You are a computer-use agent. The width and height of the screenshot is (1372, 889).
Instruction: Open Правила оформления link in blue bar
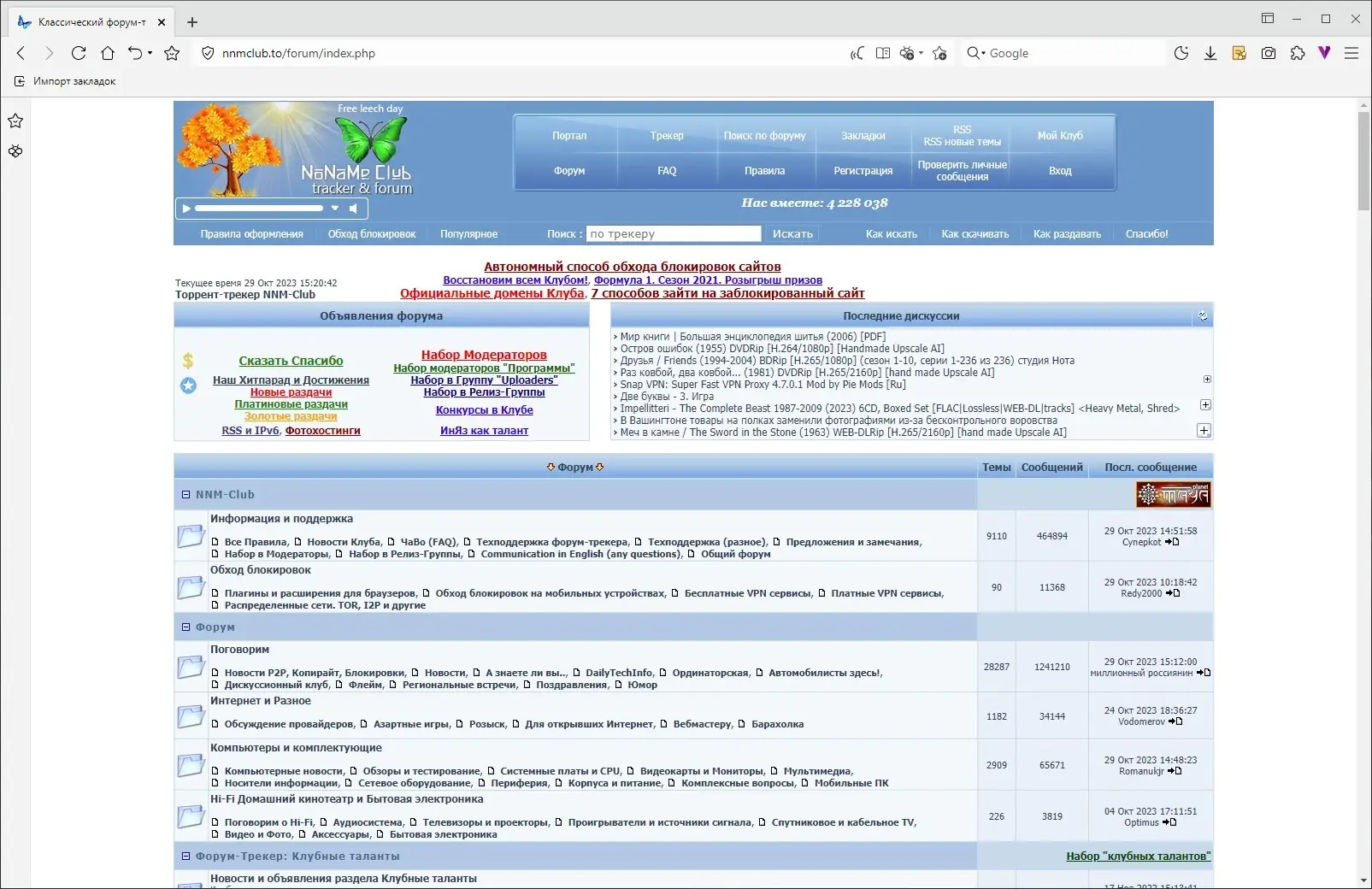coord(252,234)
